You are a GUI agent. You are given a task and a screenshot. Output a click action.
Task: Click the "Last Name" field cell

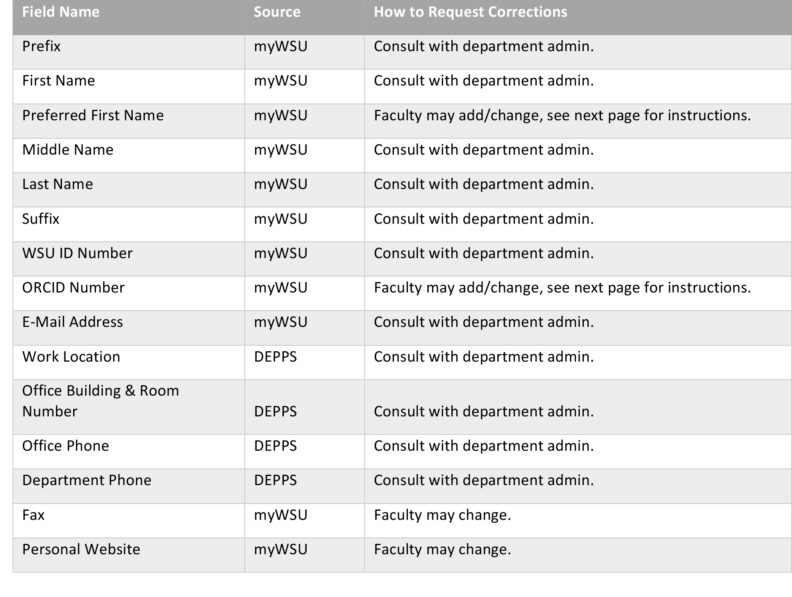[x=58, y=184]
